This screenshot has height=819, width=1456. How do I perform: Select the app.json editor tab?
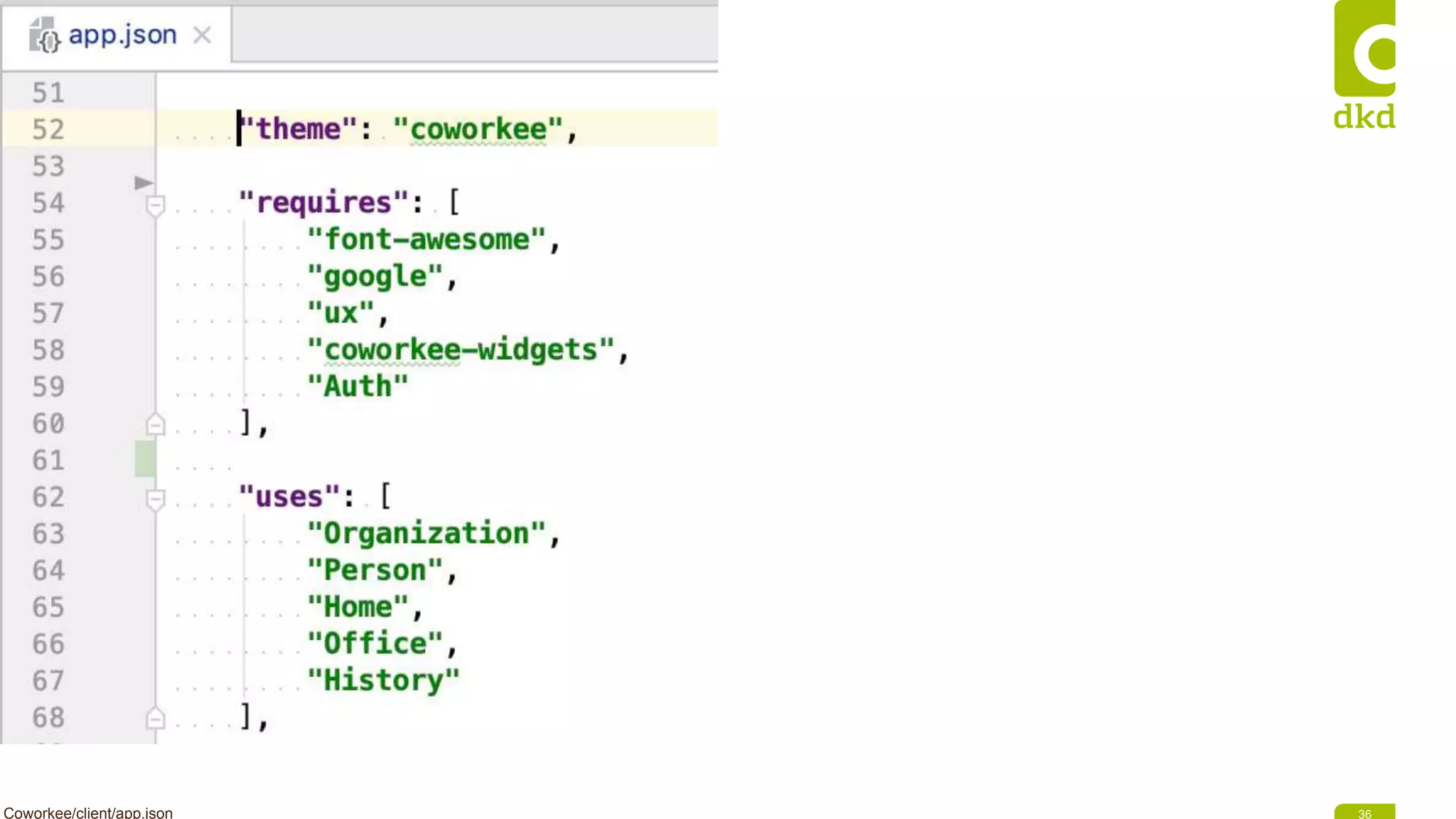pos(117,36)
